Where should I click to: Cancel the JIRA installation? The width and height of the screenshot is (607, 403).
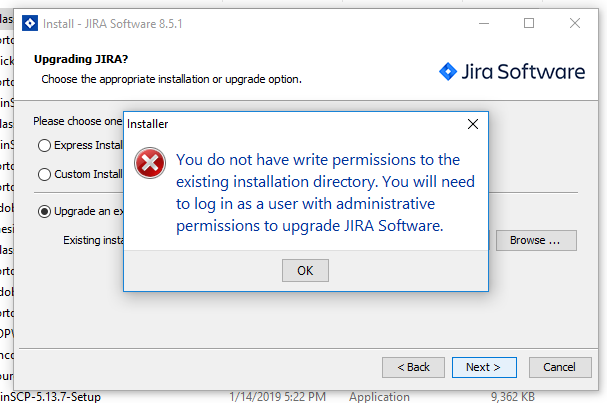point(560,367)
